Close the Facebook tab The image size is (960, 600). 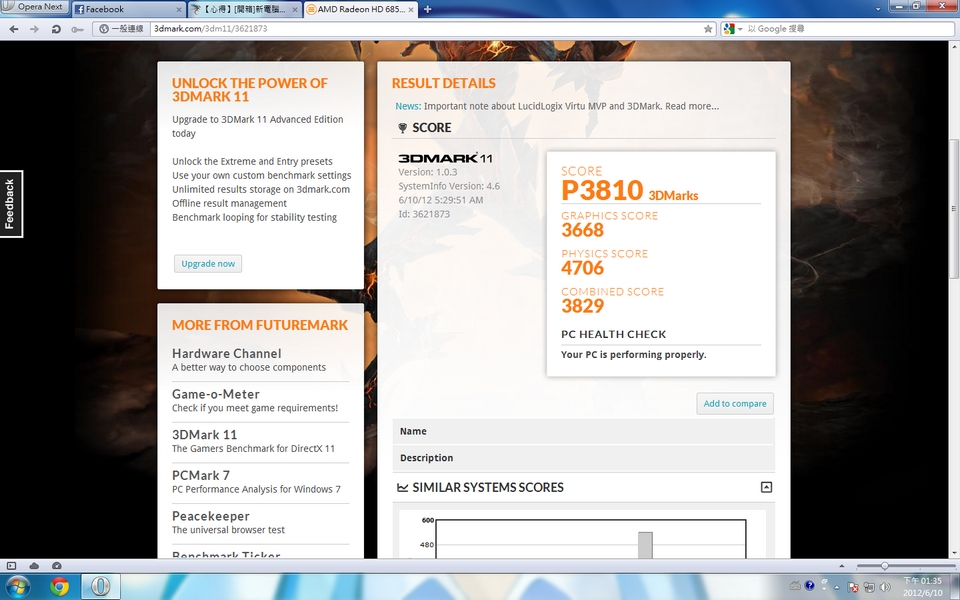click(x=179, y=10)
